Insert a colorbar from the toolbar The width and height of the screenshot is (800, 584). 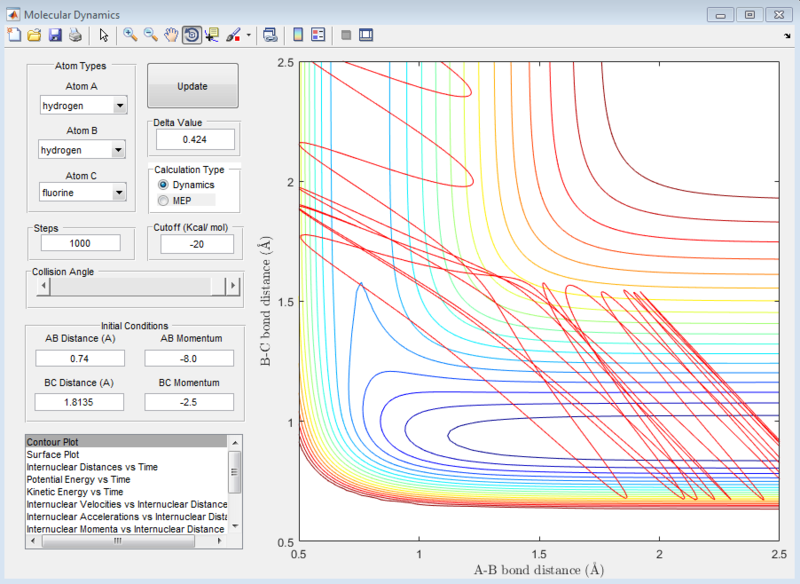[x=297, y=35]
